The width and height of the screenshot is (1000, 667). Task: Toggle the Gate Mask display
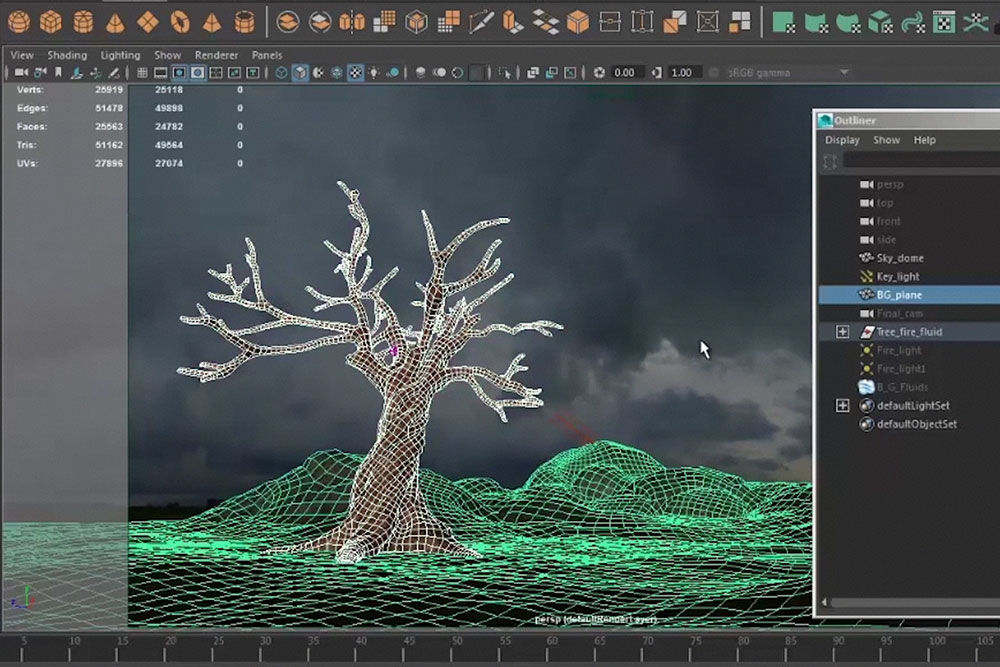(x=198, y=73)
